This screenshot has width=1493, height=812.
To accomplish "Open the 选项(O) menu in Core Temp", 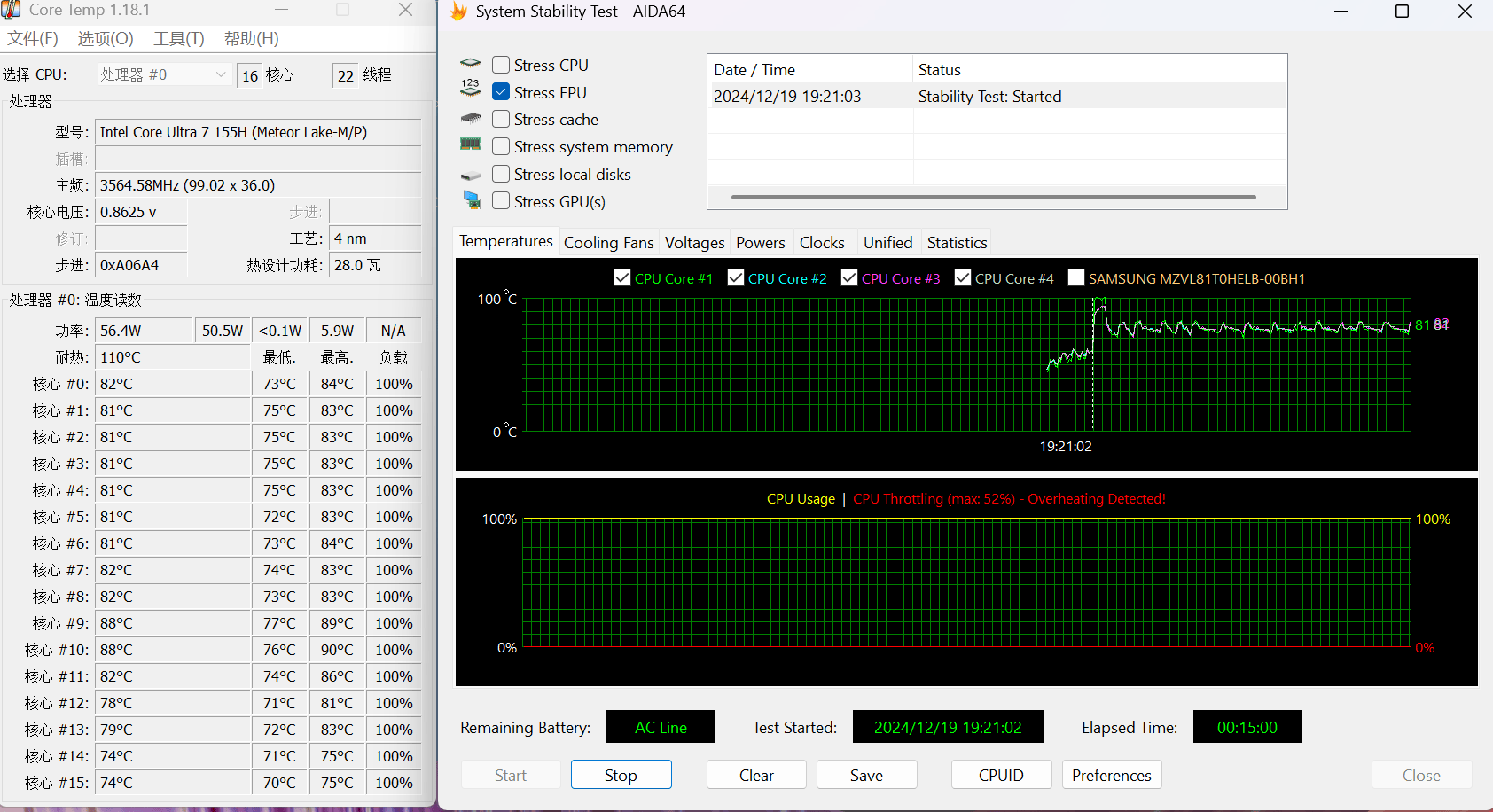I will (x=105, y=38).
